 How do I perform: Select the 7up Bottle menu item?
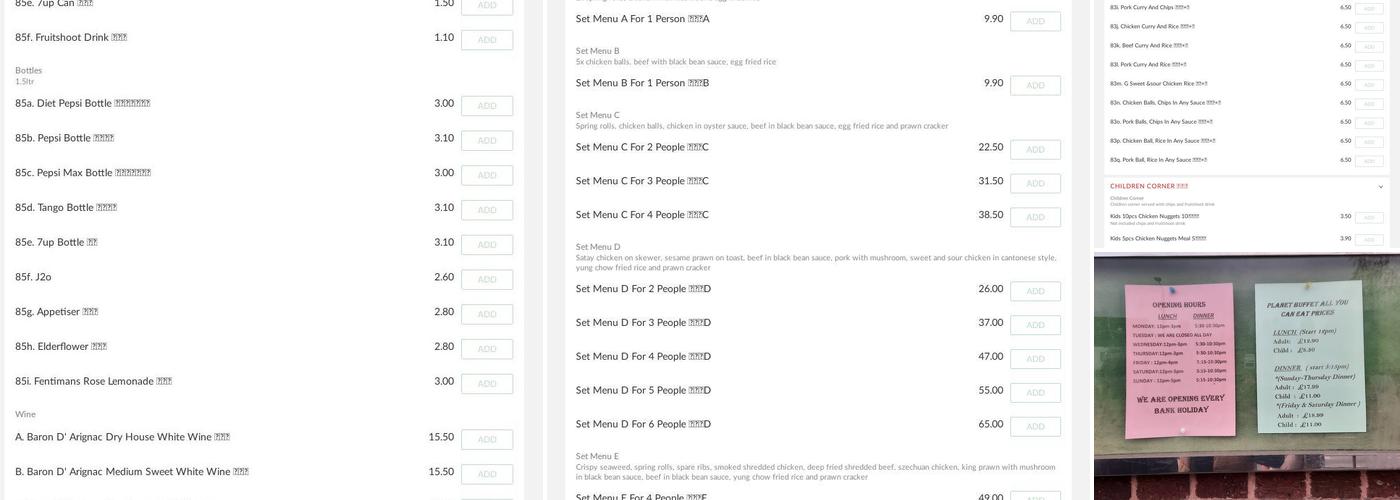(x=56, y=243)
